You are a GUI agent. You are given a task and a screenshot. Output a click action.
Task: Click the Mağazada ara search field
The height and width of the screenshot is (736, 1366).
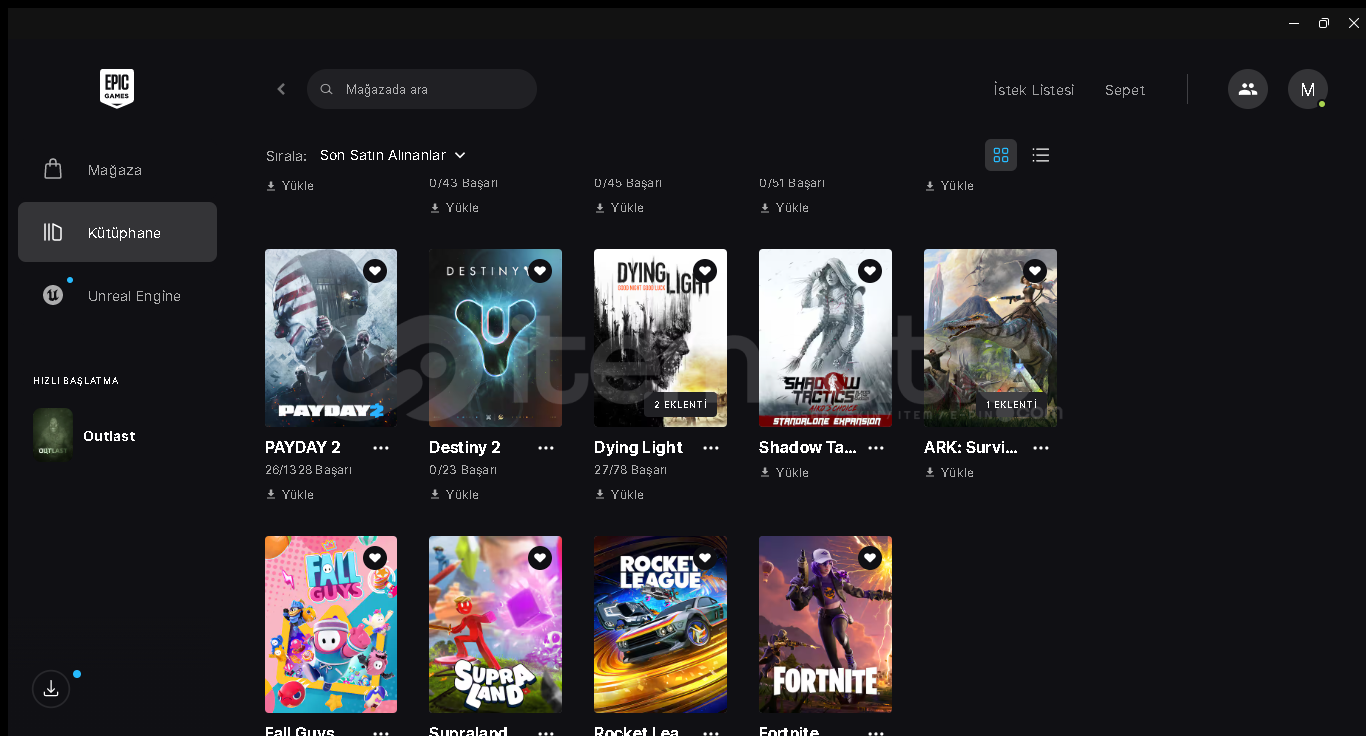422,89
